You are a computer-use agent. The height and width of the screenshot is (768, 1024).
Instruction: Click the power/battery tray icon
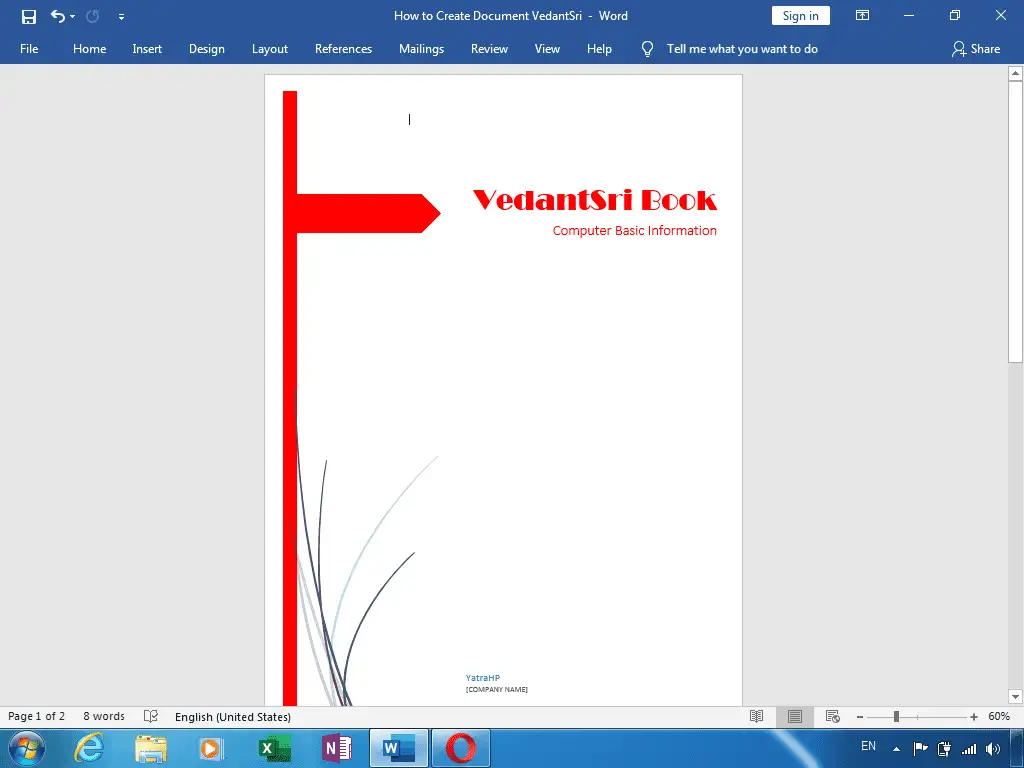pyautogui.click(x=944, y=748)
